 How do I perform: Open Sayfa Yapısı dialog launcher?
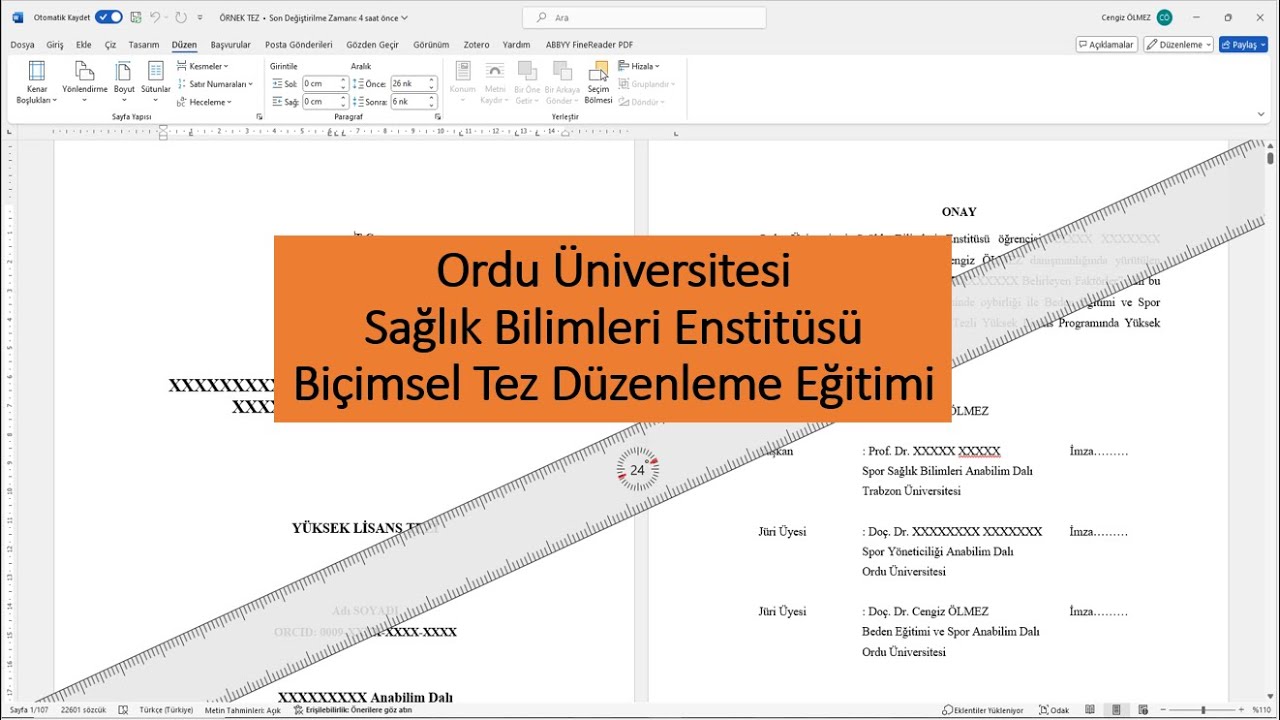click(259, 117)
